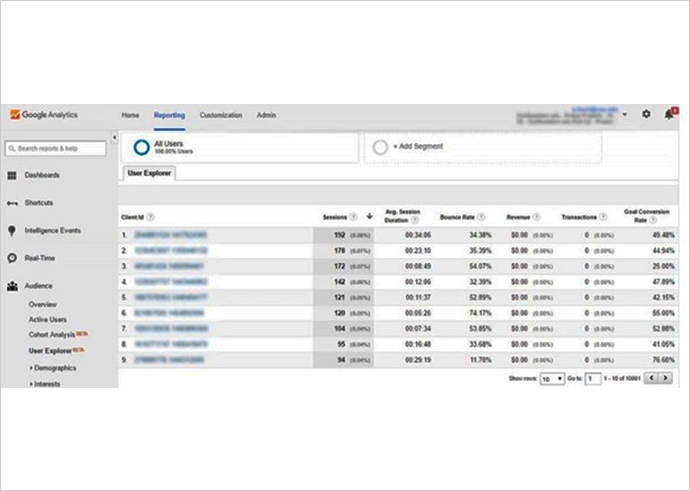Switch to the Customization tab
This screenshot has height=491, width=690.
(220, 115)
